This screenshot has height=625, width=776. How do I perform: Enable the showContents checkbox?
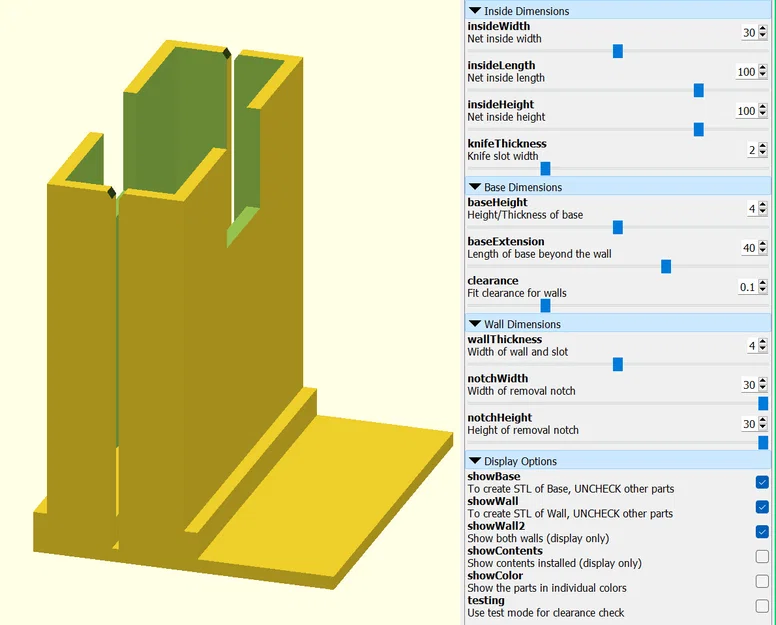[762, 556]
